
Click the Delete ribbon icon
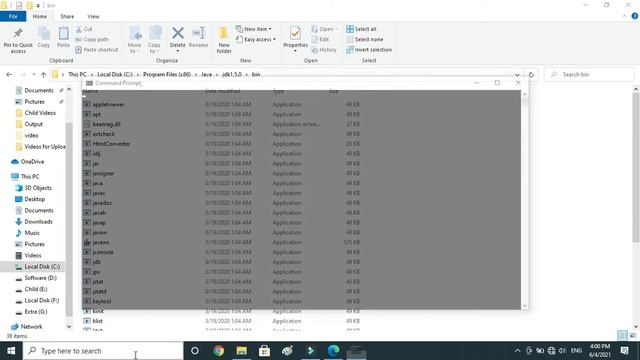point(178,40)
